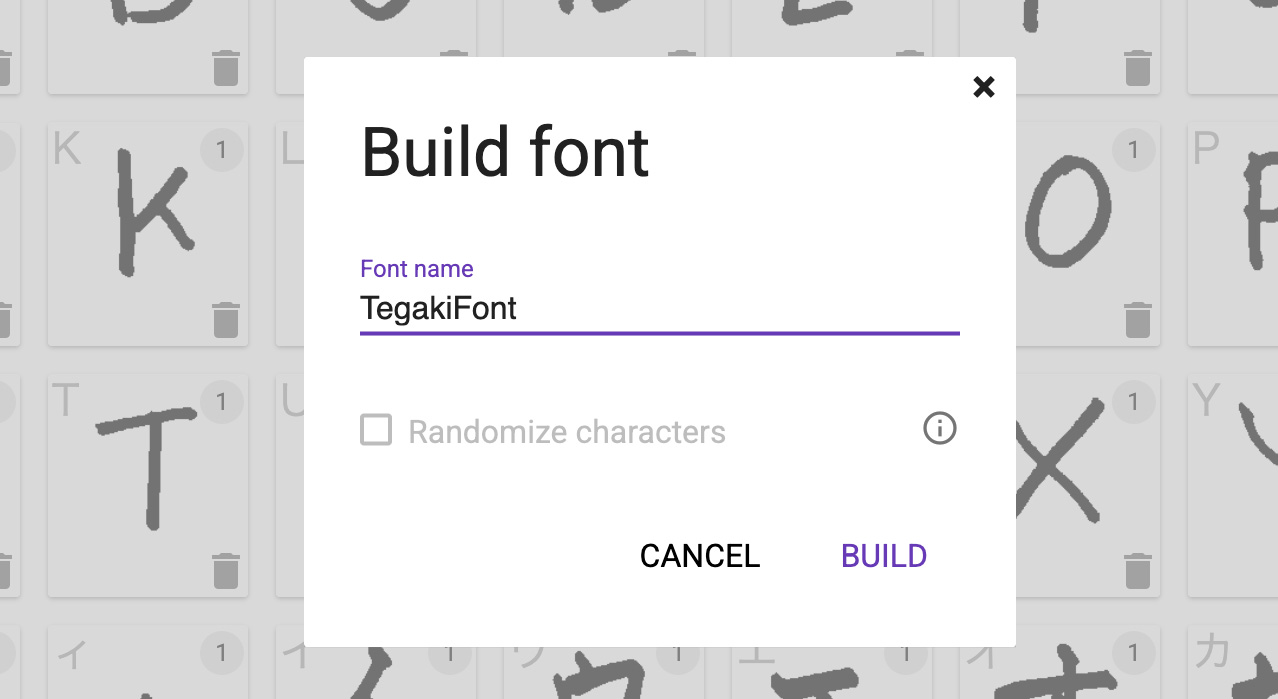Image resolution: width=1278 pixels, height=699 pixels.
Task: Click the trash icon on the O card
Action: 1137,320
